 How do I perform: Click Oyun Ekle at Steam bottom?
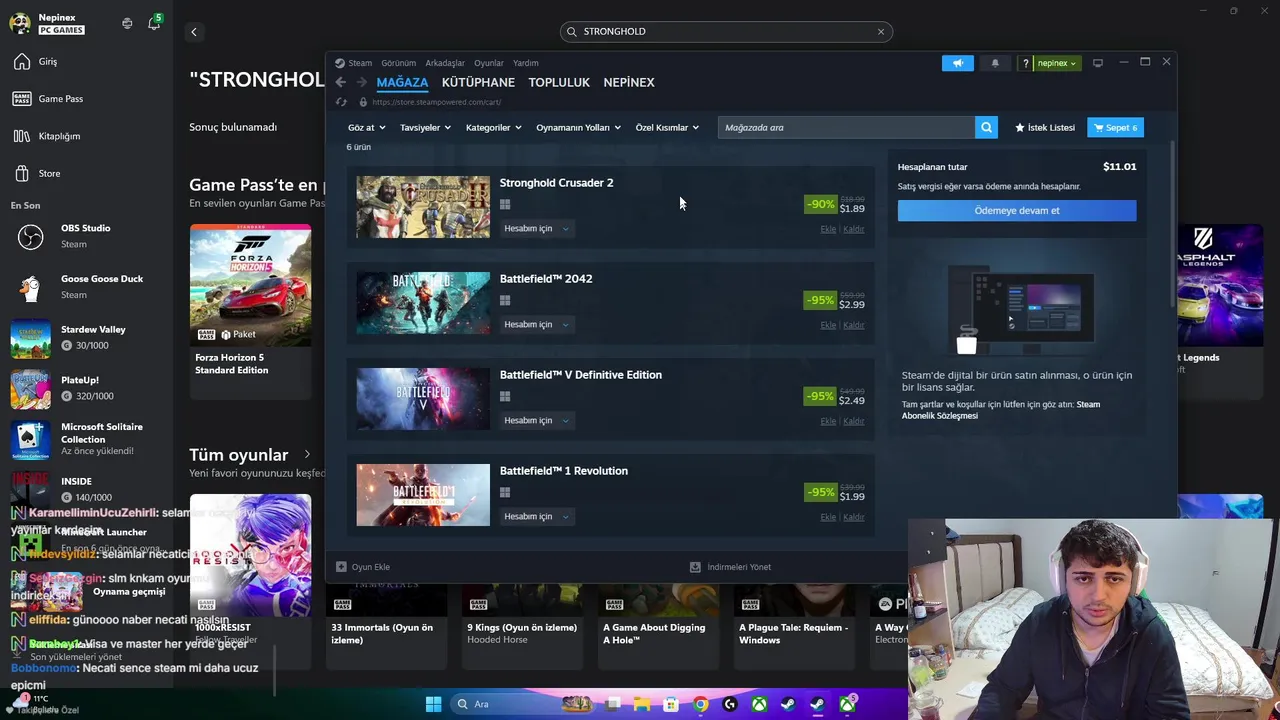click(363, 567)
